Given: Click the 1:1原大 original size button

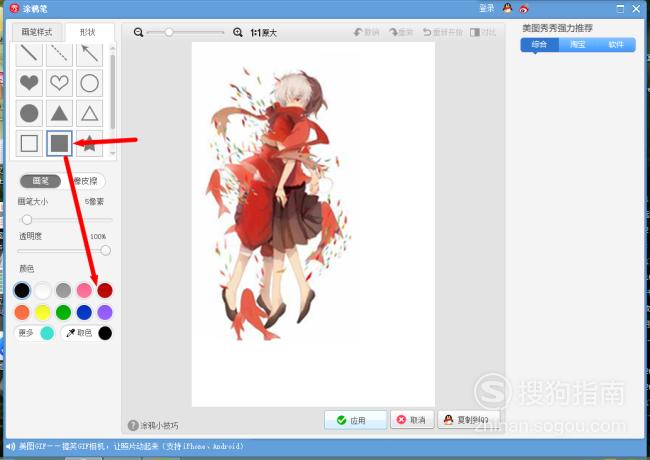Looking at the screenshot, I should coord(263,33).
